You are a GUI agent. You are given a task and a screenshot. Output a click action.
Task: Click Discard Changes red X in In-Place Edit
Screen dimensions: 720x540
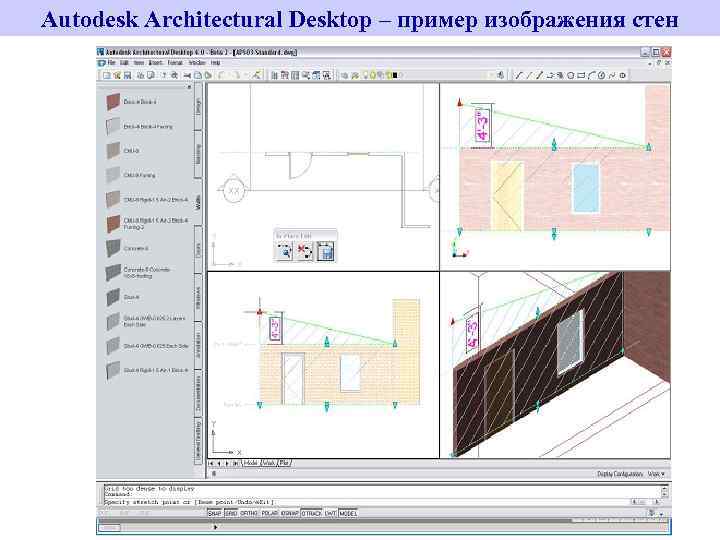[x=304, y=251]
